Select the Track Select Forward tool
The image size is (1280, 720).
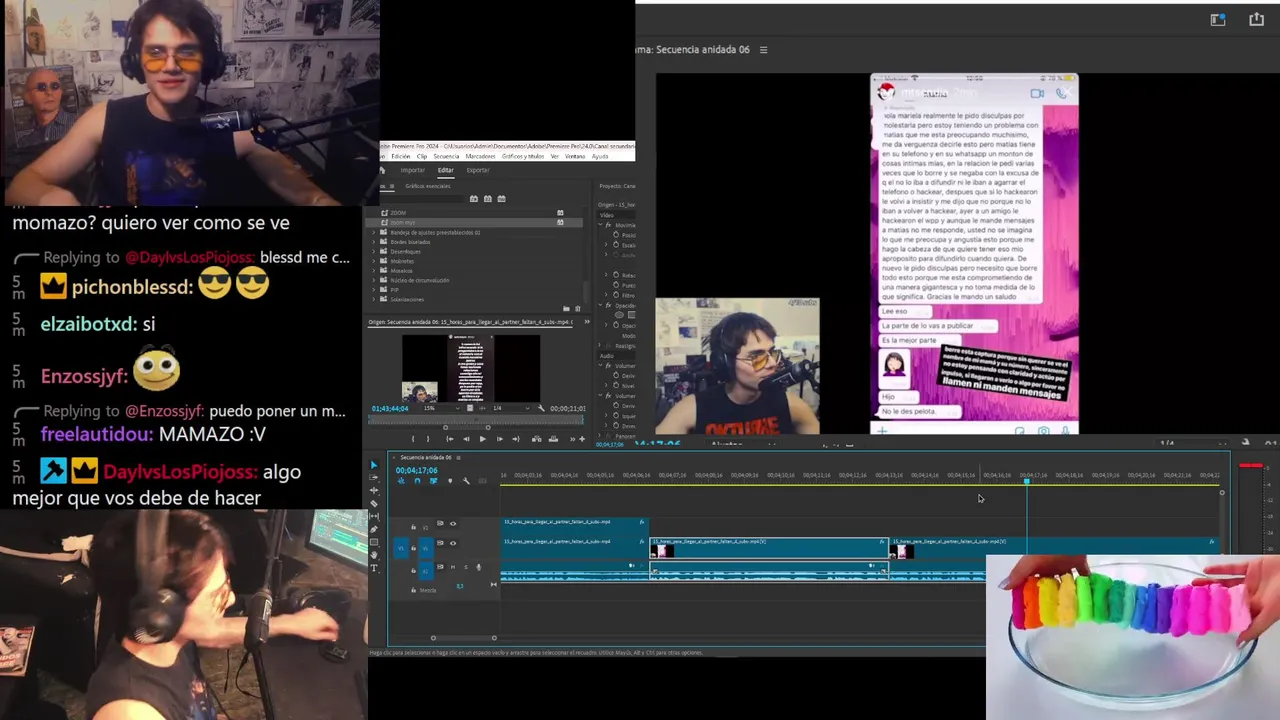pyautogui.click(x=374, y=478)
